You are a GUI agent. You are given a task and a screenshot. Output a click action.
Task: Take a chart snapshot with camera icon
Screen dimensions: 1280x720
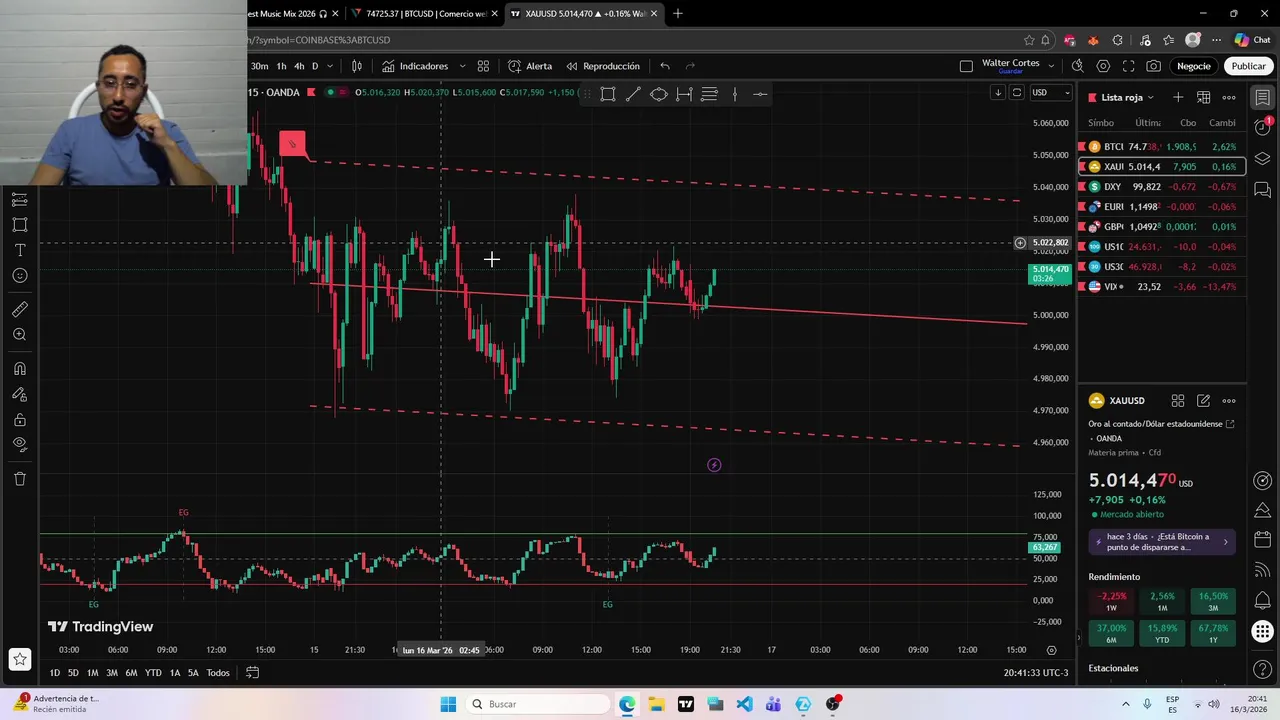pos(1154,66)
